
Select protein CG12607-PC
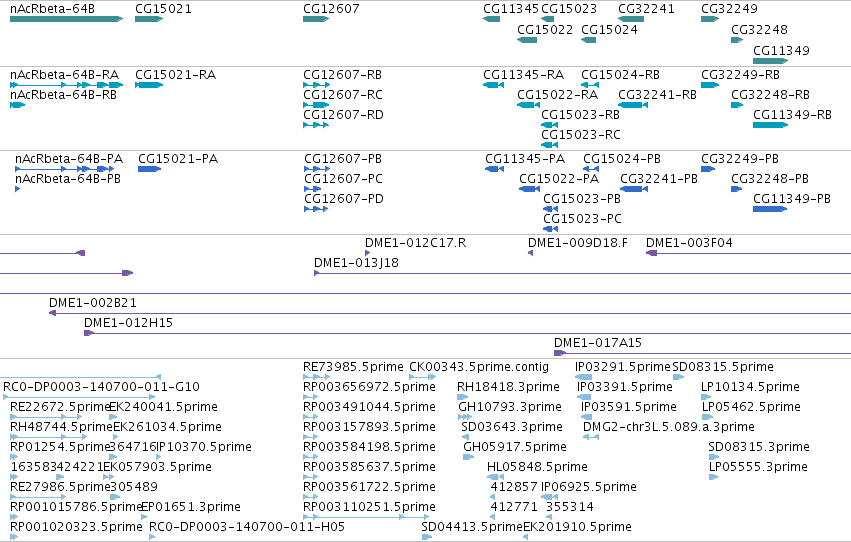(313, 189)
